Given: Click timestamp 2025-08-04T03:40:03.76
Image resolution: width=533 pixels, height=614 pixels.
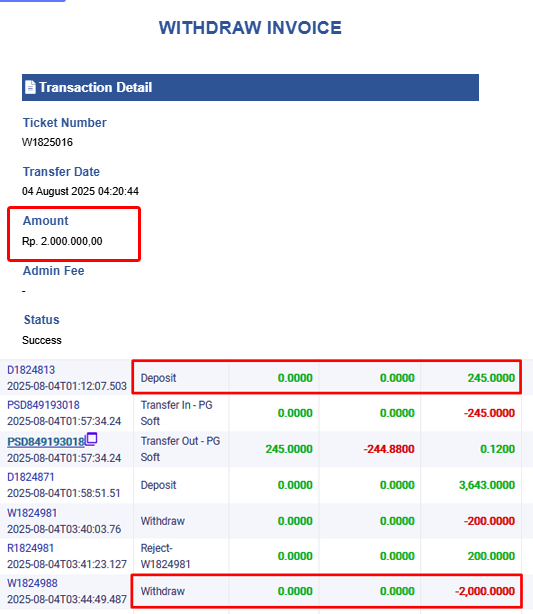Looking at the screenshot, I should (64, 529).
